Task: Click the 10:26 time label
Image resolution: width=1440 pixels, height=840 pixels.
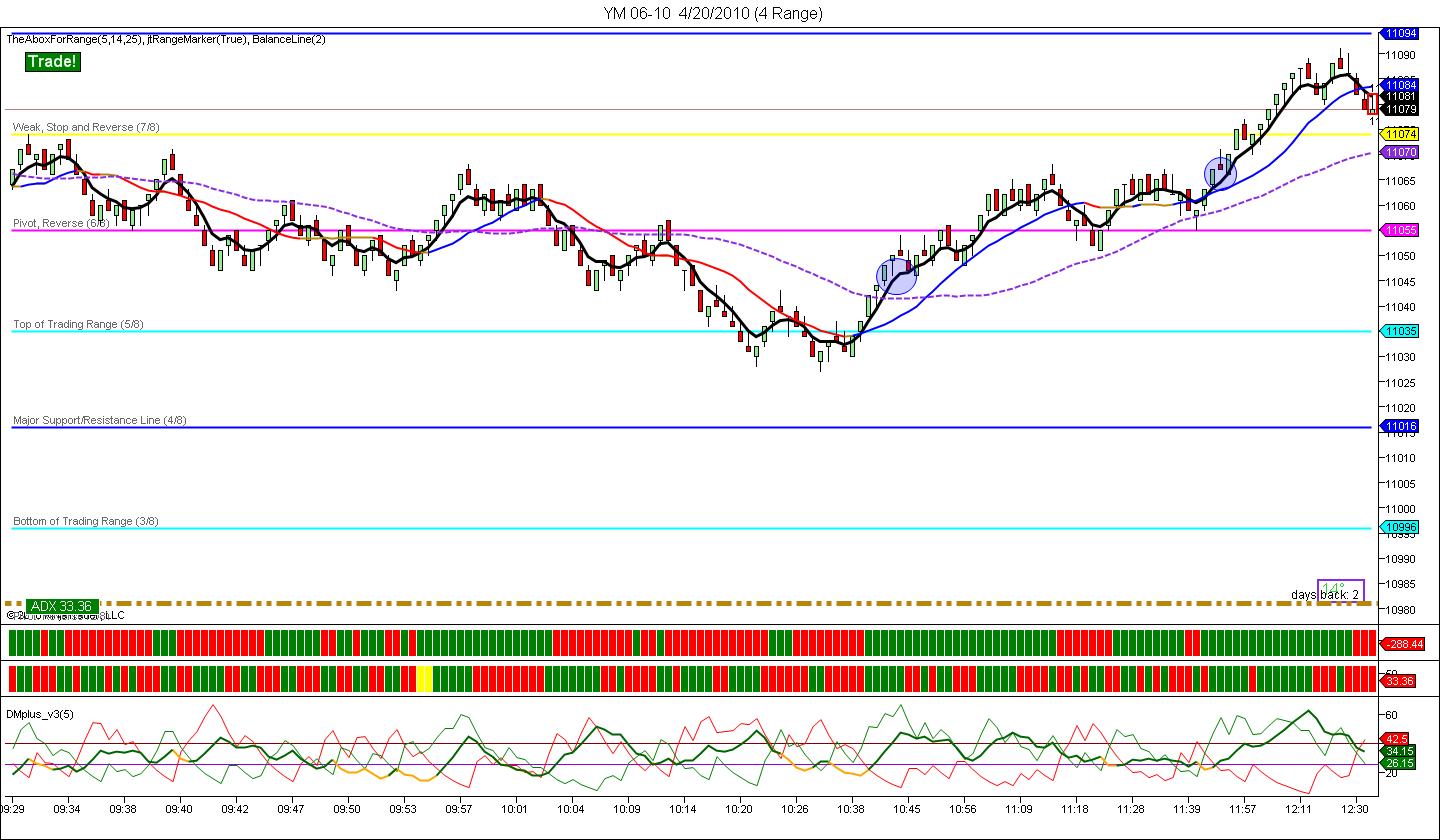Action: (x=795, y=808)
